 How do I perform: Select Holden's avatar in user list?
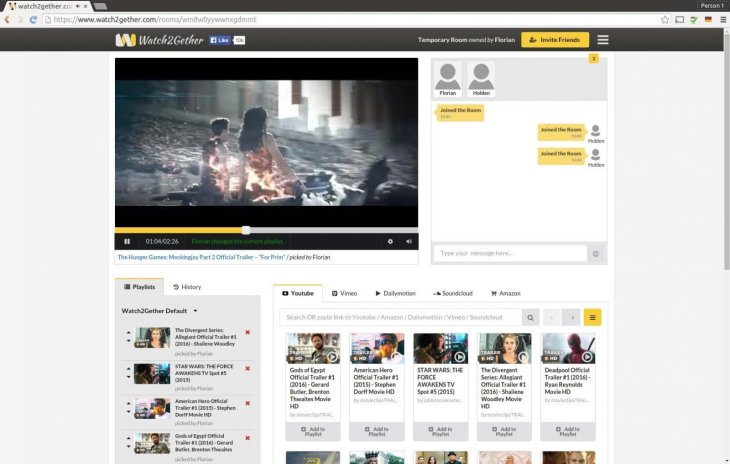tap(481, 79)
